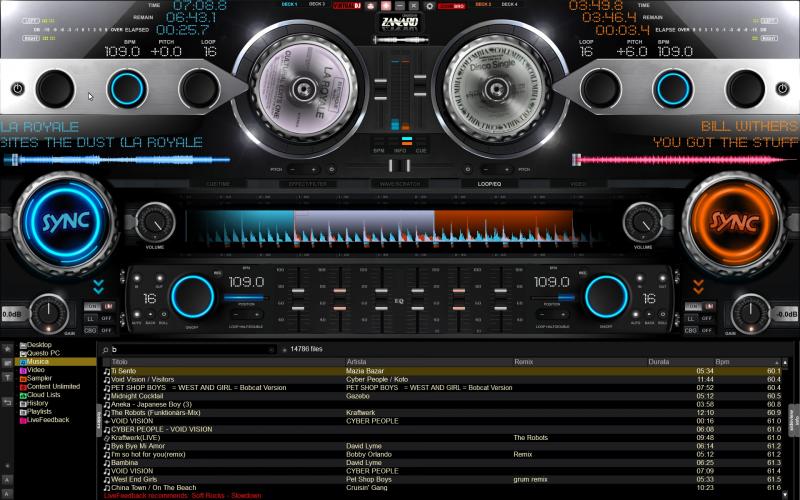Click the orange double-chevron arrow below right SYNC
This screenshot has width=800, height=500.
click(698, 287)
